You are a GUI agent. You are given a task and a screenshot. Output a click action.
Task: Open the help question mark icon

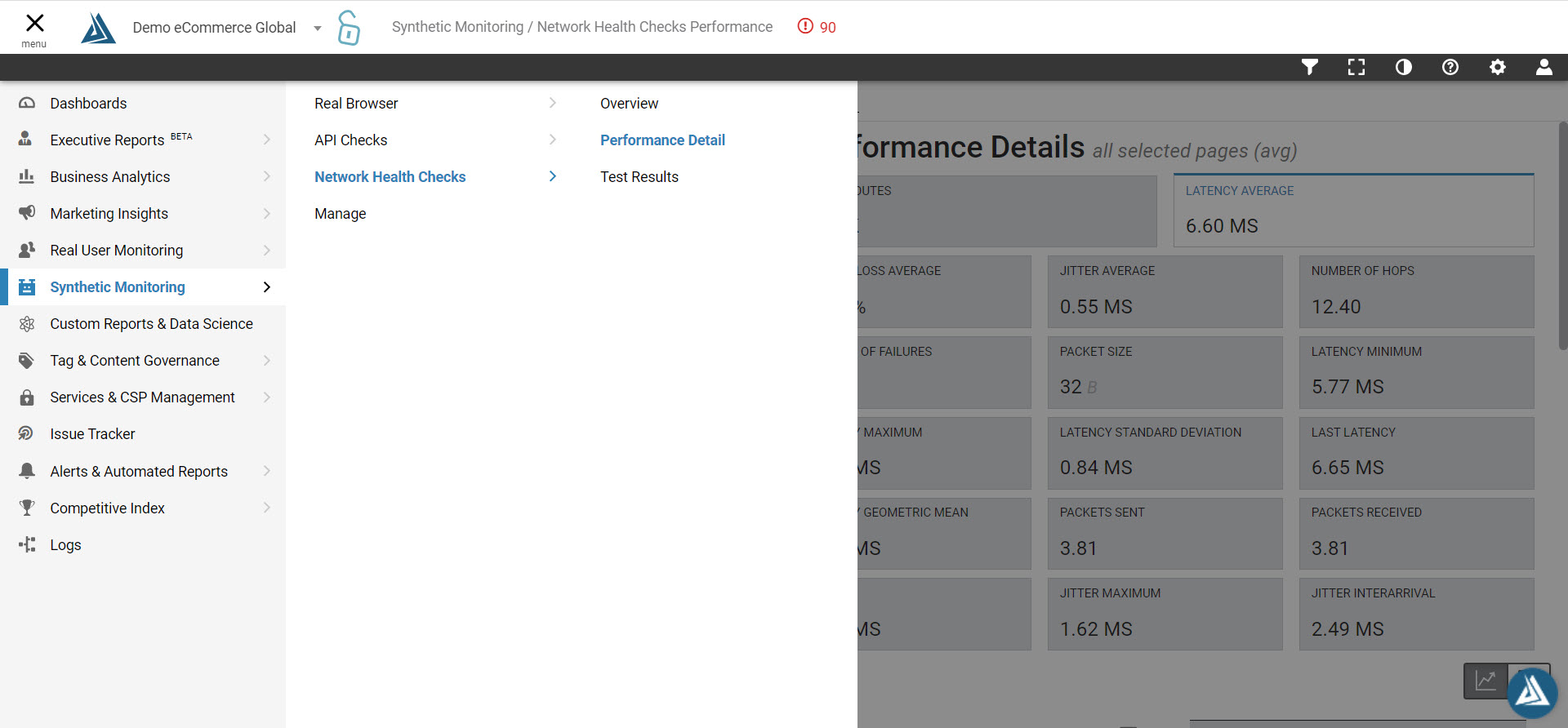tap(1450, 67)
